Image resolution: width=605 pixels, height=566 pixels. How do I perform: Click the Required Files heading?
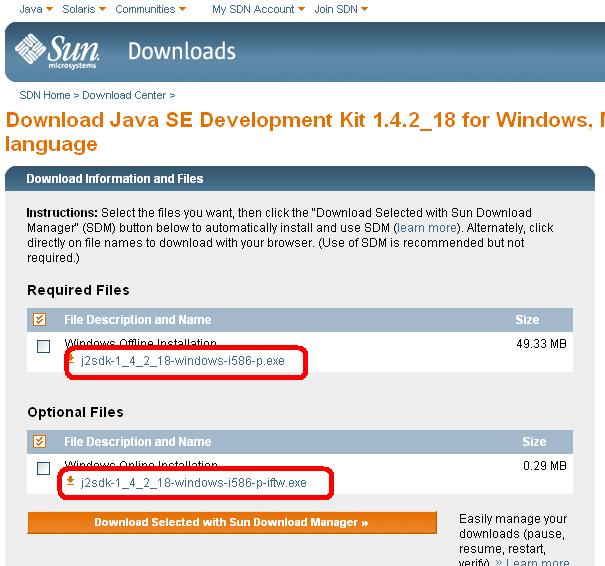click(78, 290)
